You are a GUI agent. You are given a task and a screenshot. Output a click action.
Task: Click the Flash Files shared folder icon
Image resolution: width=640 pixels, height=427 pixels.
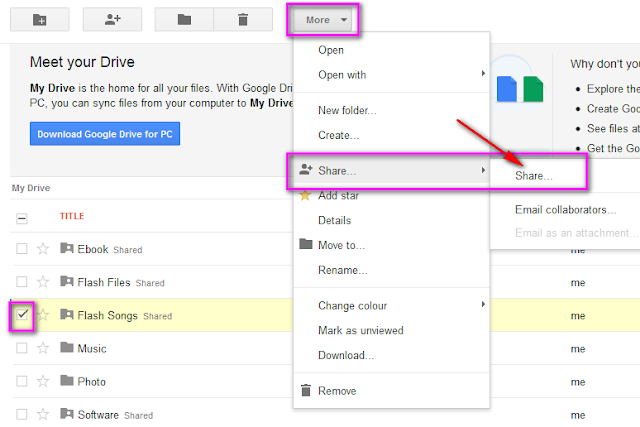(x=67, y=281)
